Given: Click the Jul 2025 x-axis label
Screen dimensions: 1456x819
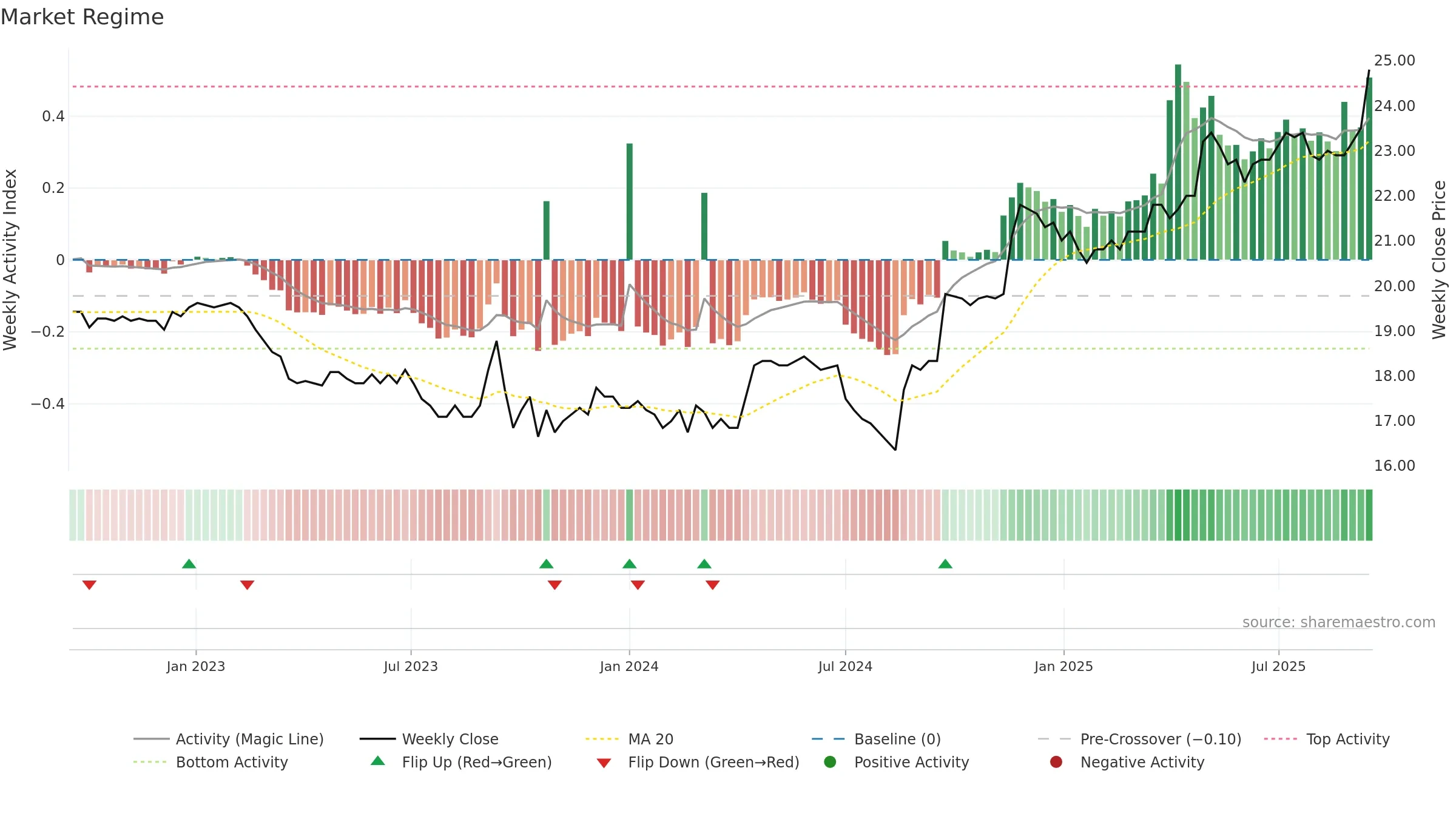Looking at the screenshot, I should (1278, 666).
